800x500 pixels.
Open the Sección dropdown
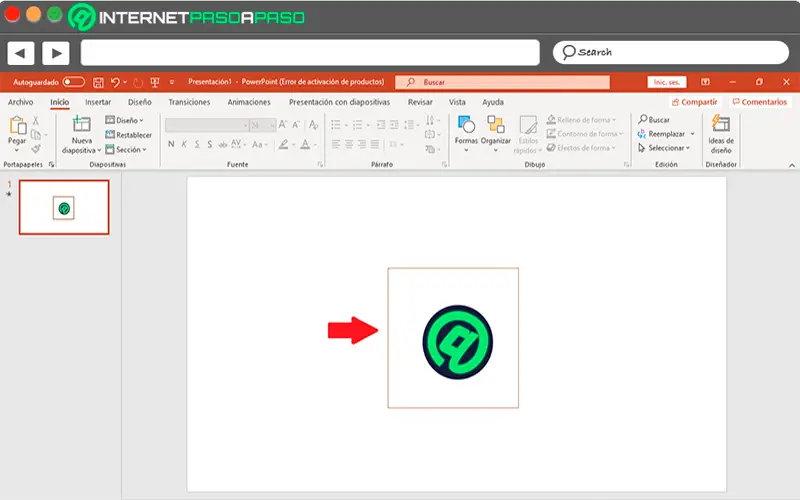click(x=126, y=149)
